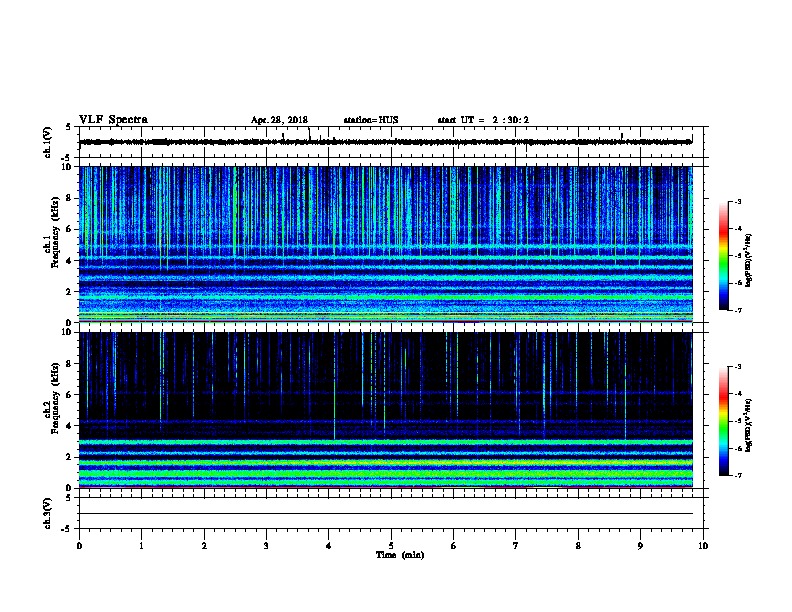This screenshot has height=612, width=792.
Task: Click the ch.2 spectrogram color scale bar
Action: (724, 421)
